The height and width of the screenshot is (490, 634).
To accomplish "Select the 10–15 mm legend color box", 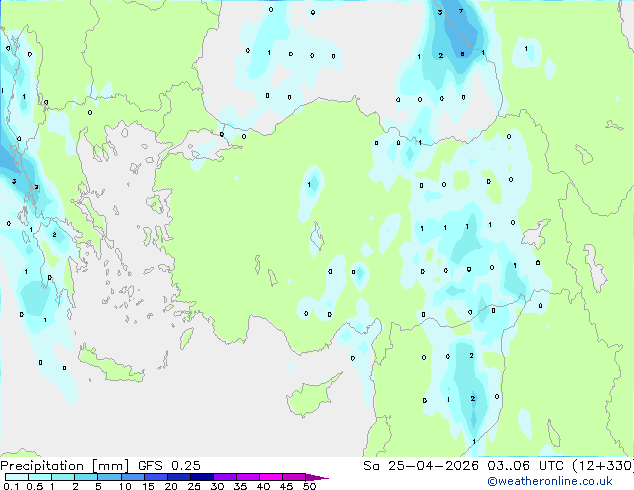I will (133, 477).
